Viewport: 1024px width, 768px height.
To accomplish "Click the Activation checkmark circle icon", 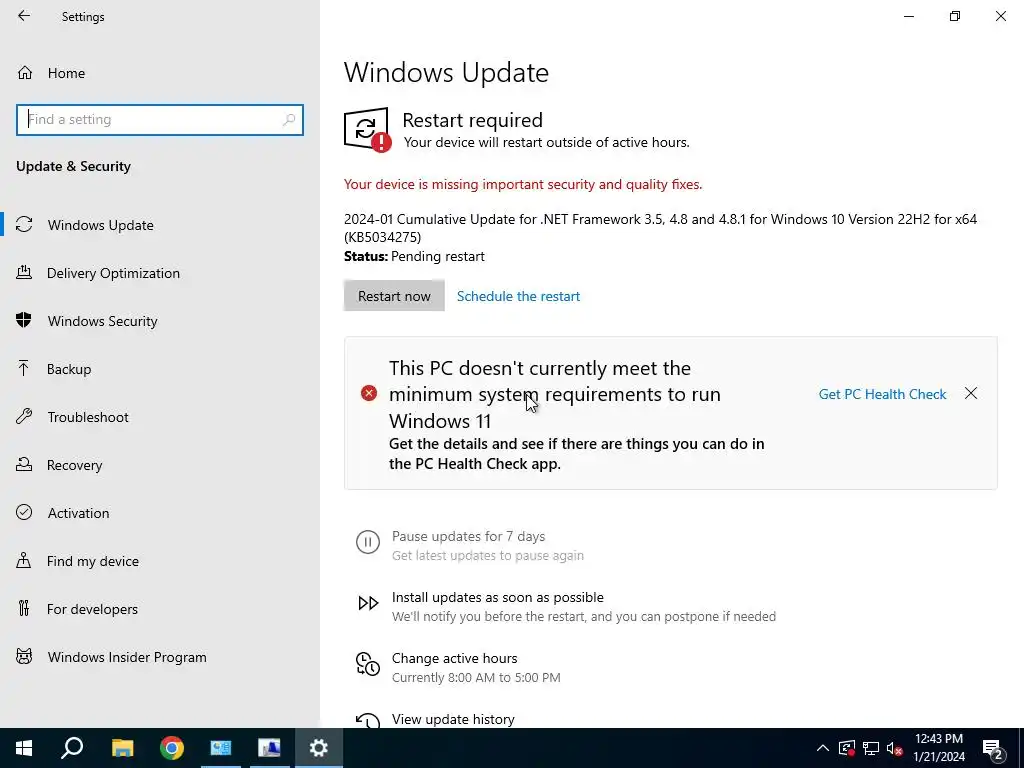I will 24,512.
